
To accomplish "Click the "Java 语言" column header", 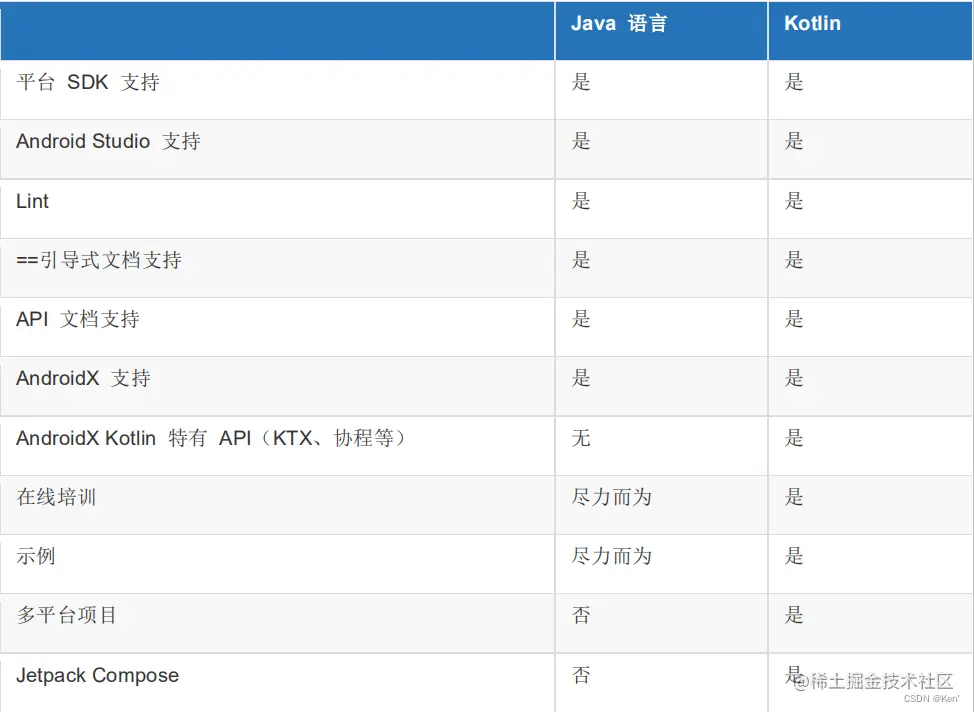I will [619, 24].
